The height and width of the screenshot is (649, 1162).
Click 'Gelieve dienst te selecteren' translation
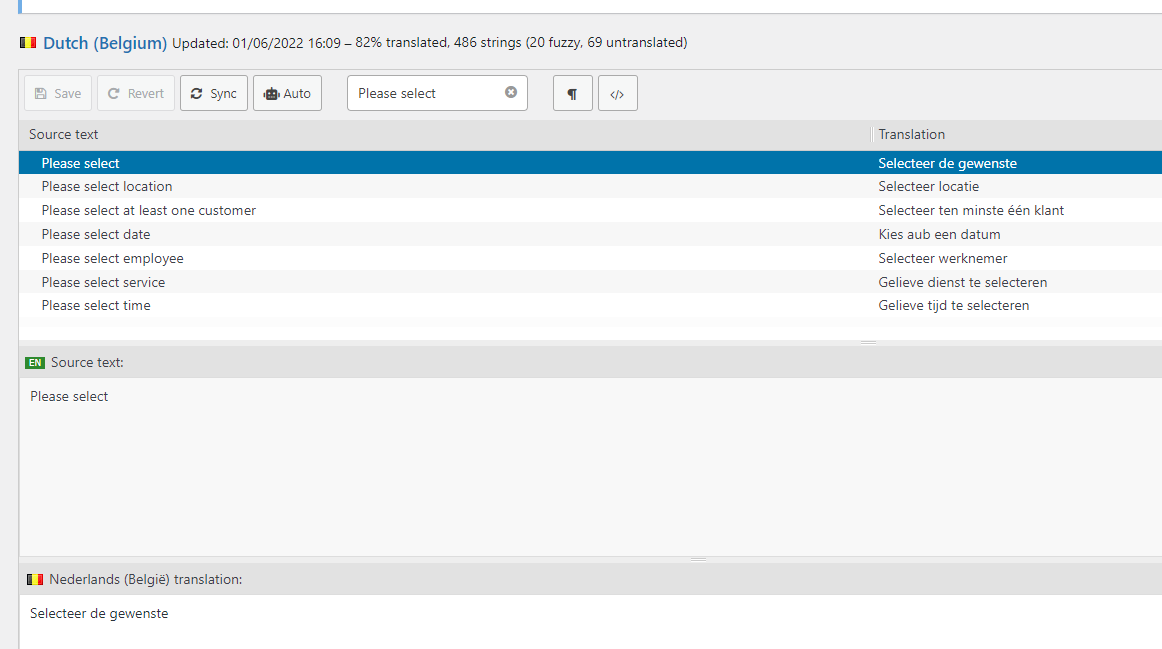(963, 282)
